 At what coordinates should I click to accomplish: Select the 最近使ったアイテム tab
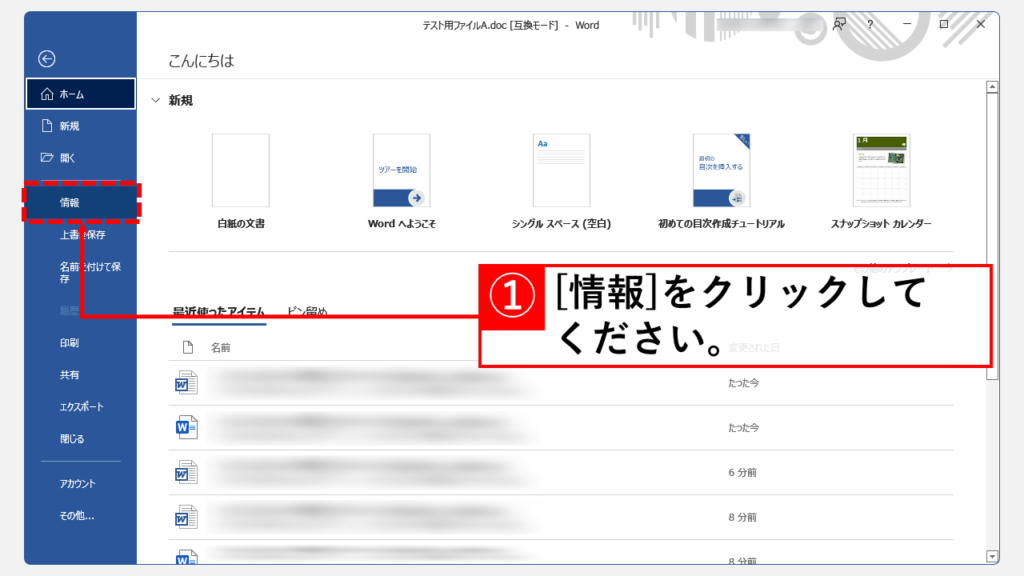[219, 312]
